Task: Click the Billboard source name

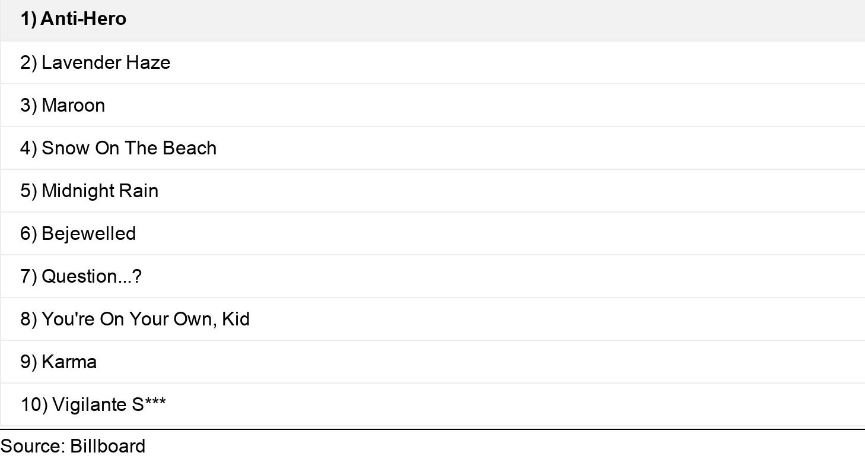Action: pos(107,446)
